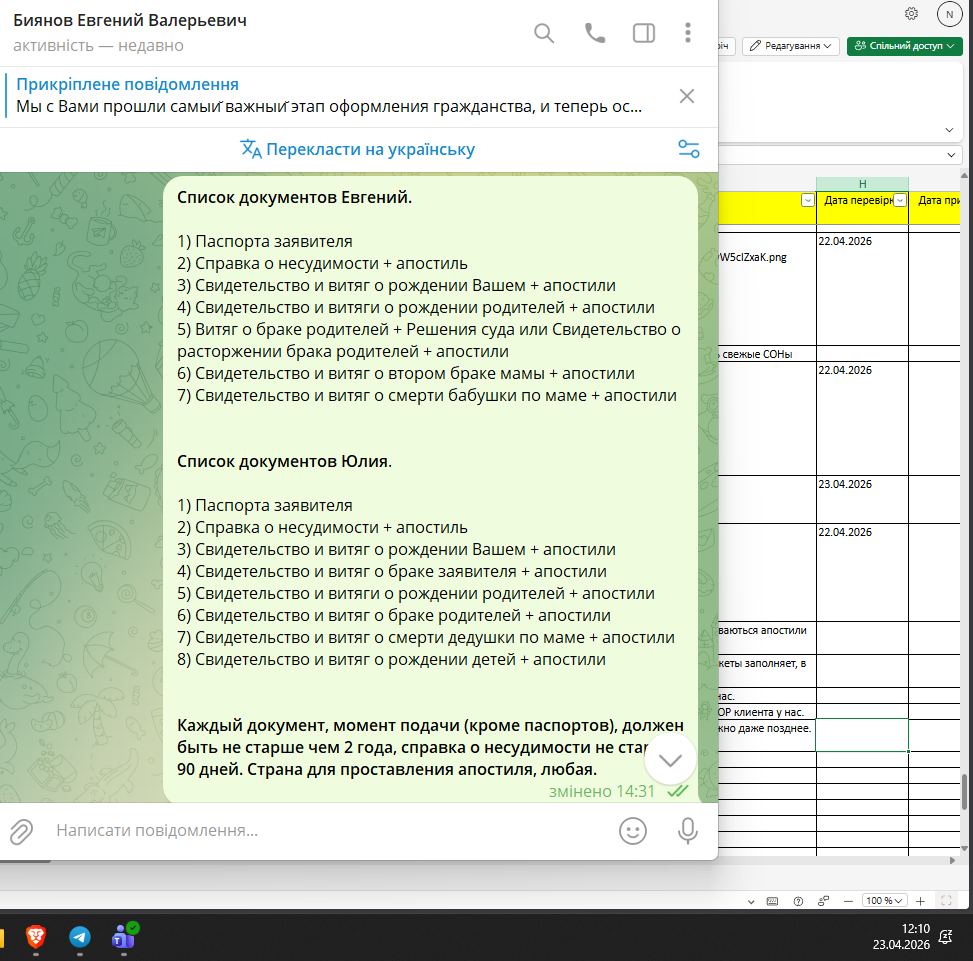Open the help question-mark icon
Screen dimensions: 973x961
[x=799, y=901]
